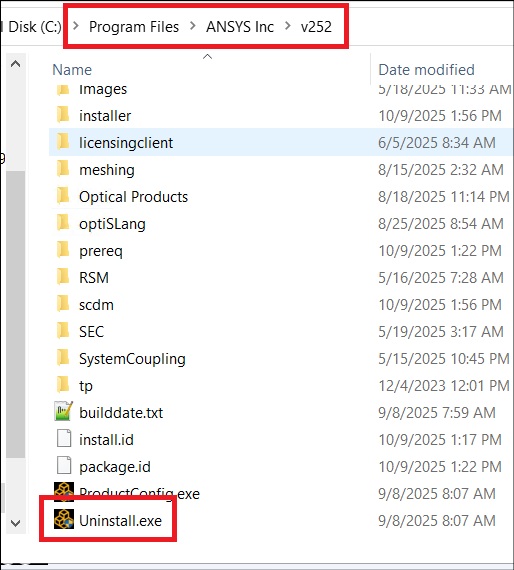
Task: Click the vertical scrollbar thumb
Action: (x=16, y=314)
